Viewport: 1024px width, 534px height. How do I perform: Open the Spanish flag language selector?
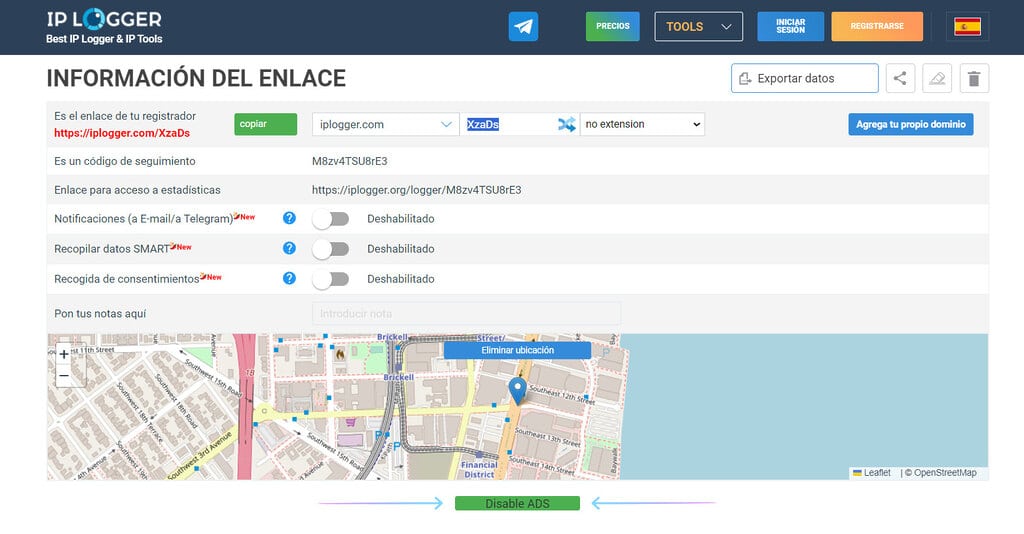point(967,27)
